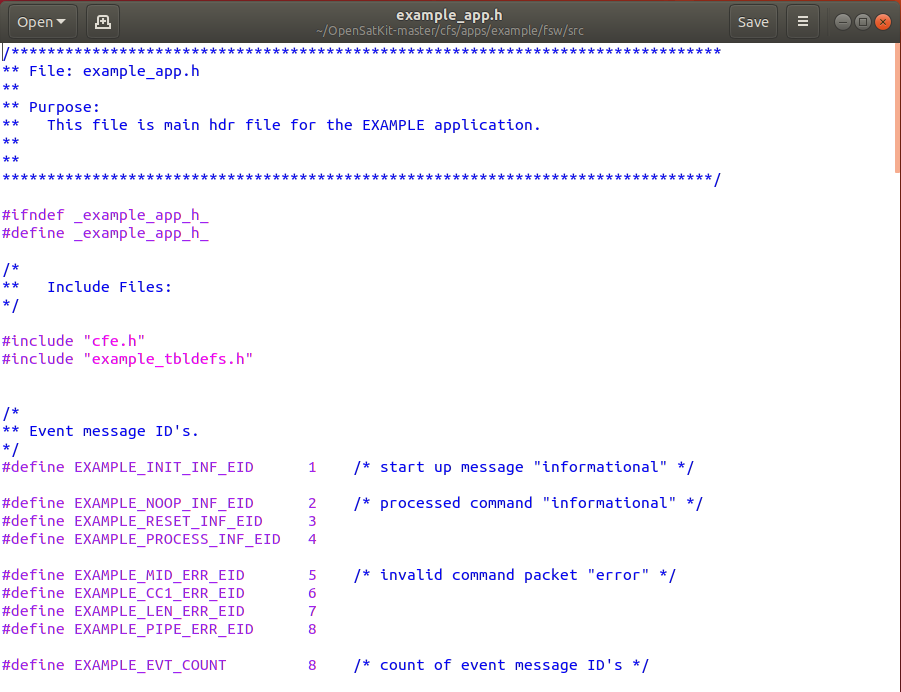Open the file chooser dropdown
This screenshot has width=901, height=692.
click(42, 22)
